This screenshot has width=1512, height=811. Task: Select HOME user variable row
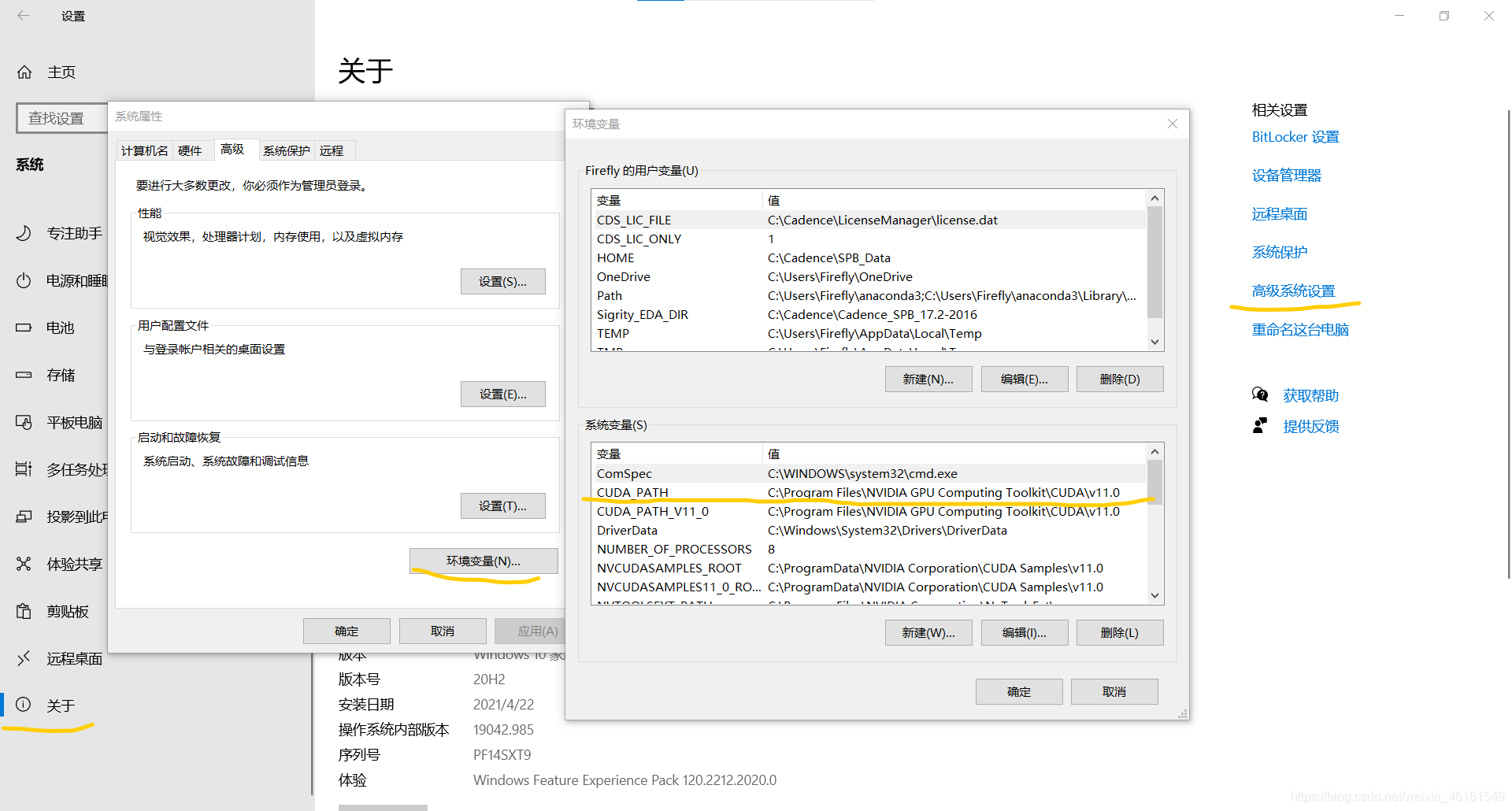tap(869, 257)
